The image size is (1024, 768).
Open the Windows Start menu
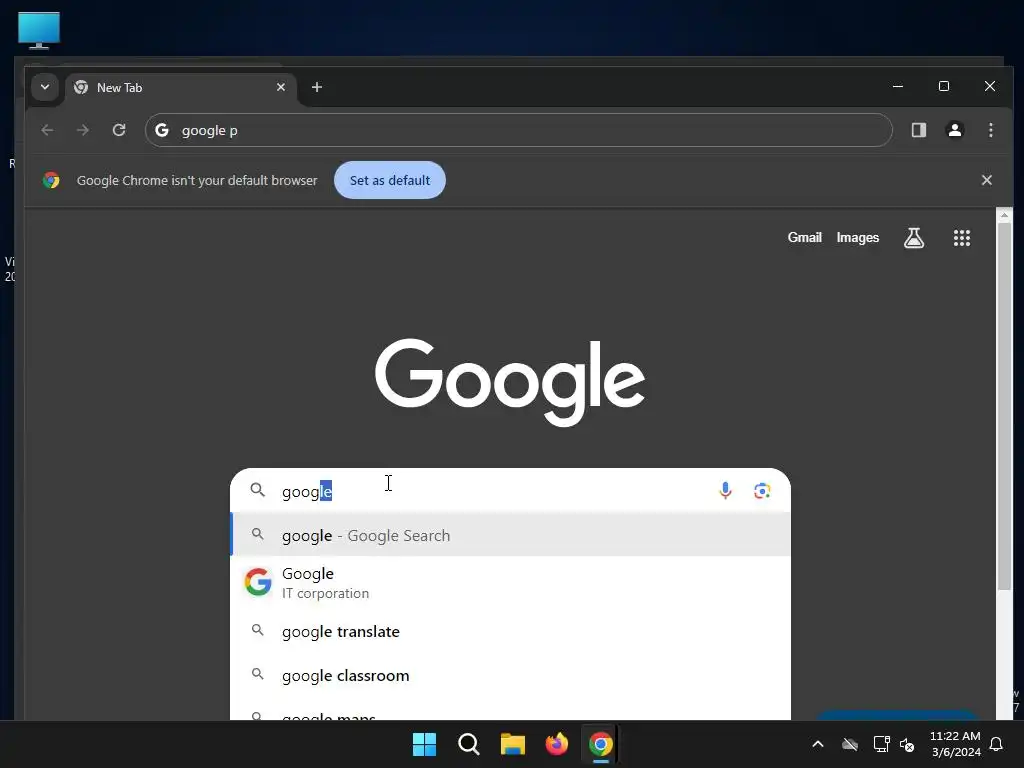(x=424, y=744)
